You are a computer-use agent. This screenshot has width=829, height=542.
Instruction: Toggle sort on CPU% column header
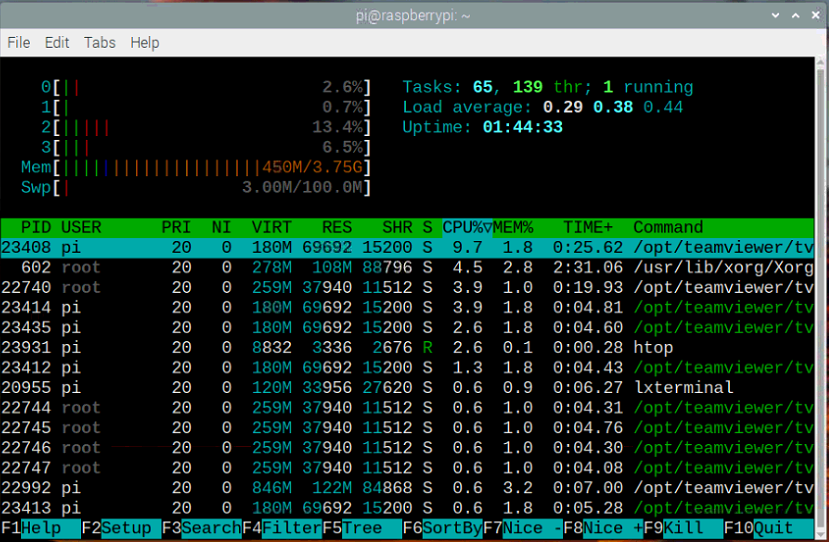467,227
